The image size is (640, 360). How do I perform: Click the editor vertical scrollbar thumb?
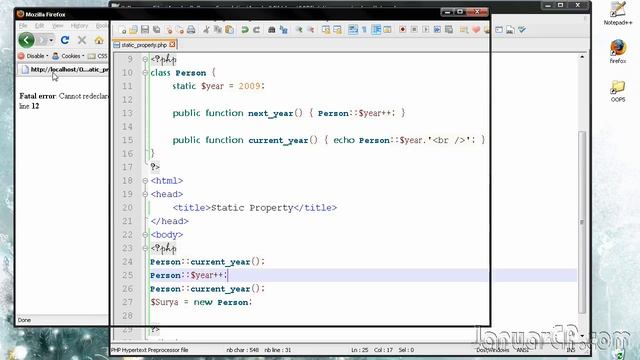582,222
